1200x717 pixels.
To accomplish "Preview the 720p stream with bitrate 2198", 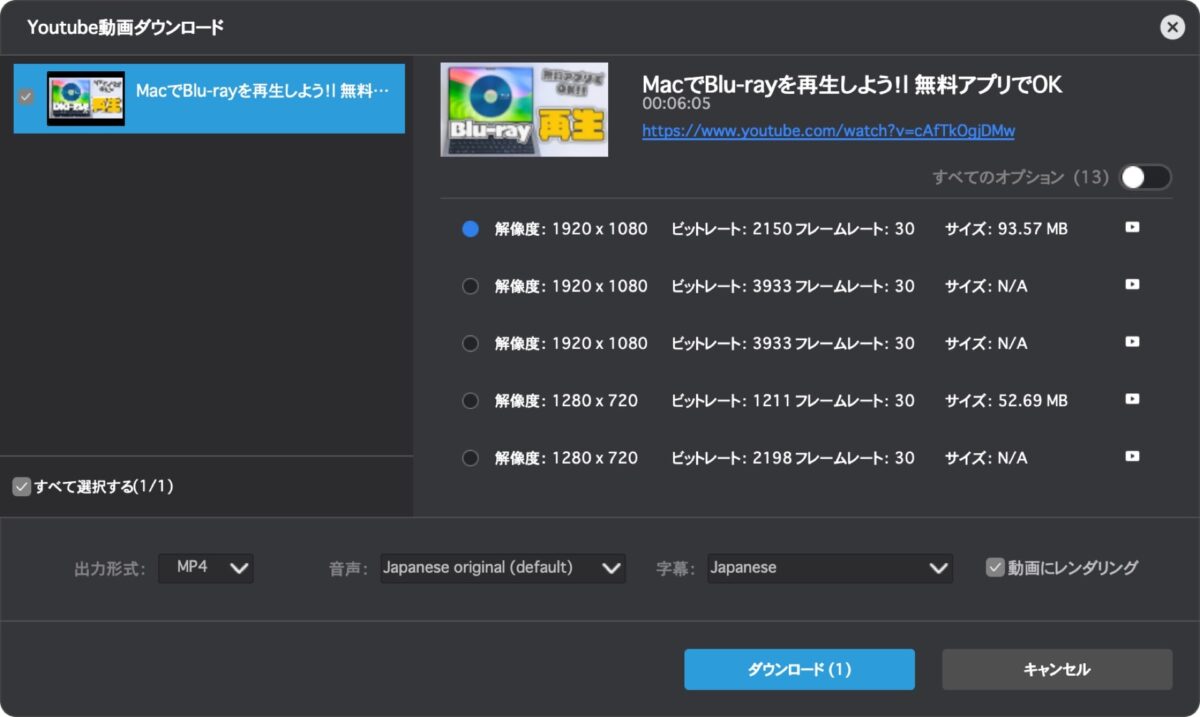I will click(x=1132, y=457).
